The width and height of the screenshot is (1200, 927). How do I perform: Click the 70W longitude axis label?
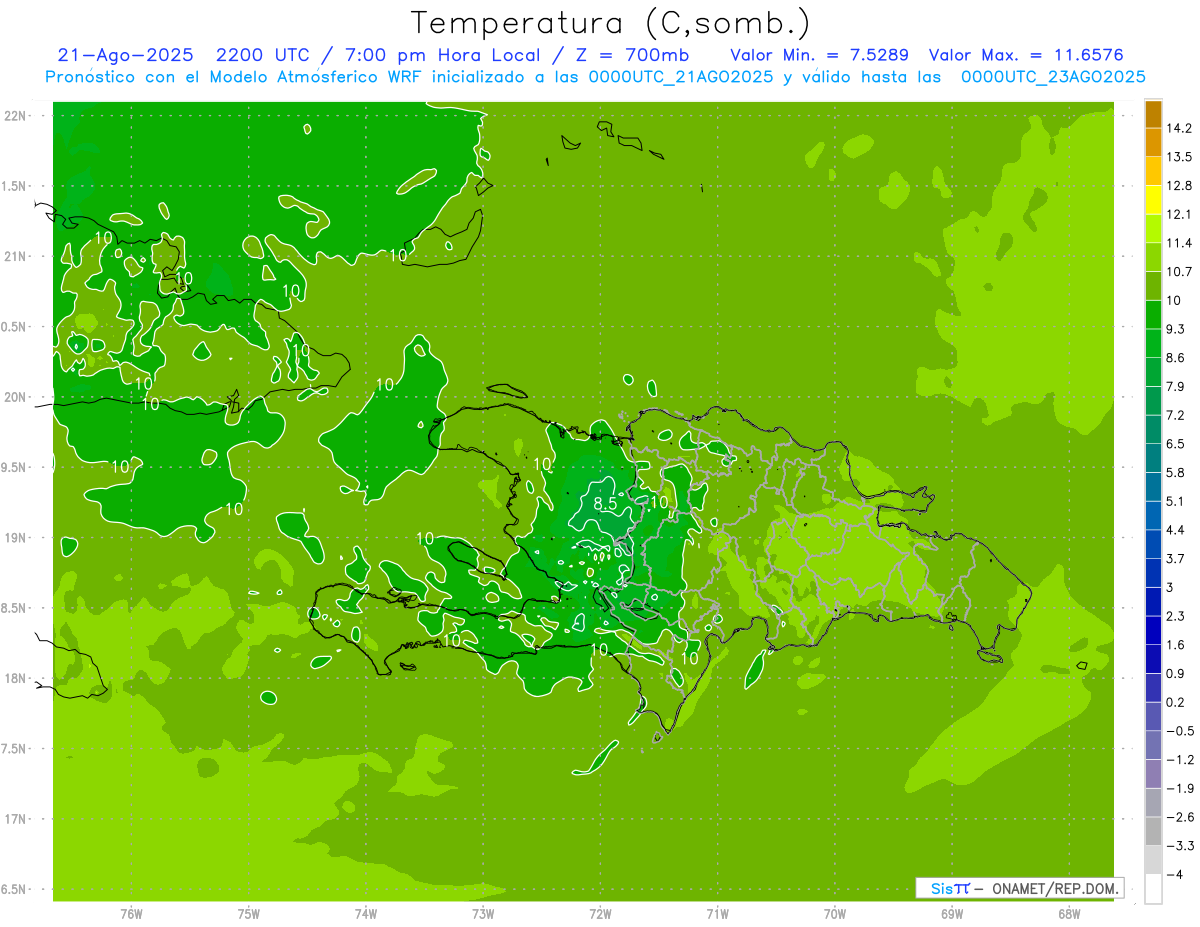pos(835,914)
